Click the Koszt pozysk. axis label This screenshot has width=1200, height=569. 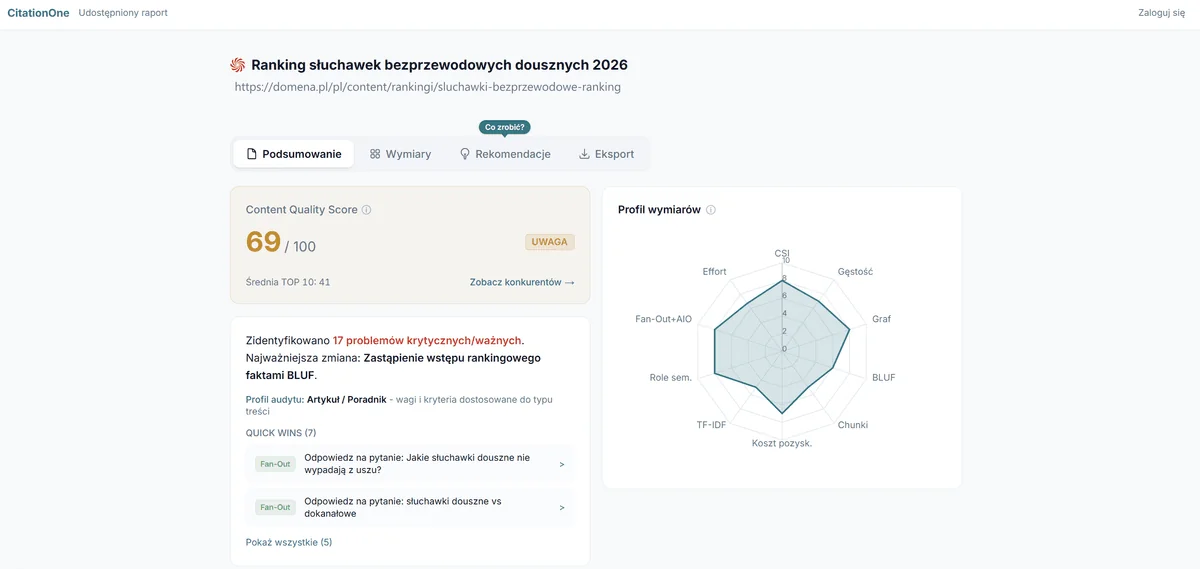click(782, 443)
